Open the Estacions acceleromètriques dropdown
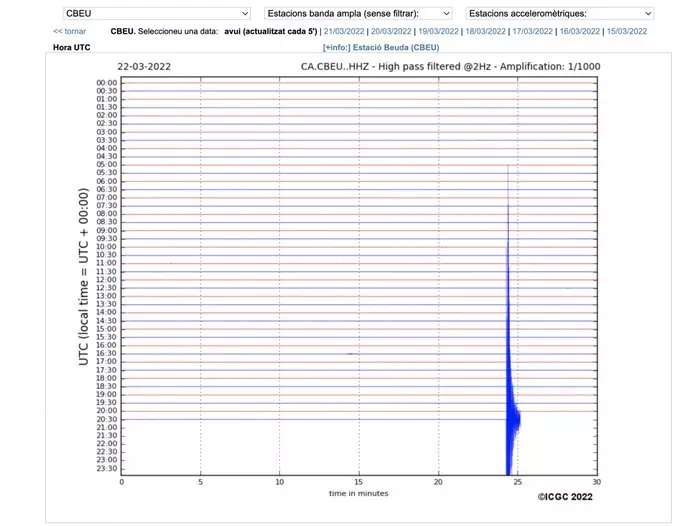The width and height of the screenshot is (680, 526). [x=560, y=14]
